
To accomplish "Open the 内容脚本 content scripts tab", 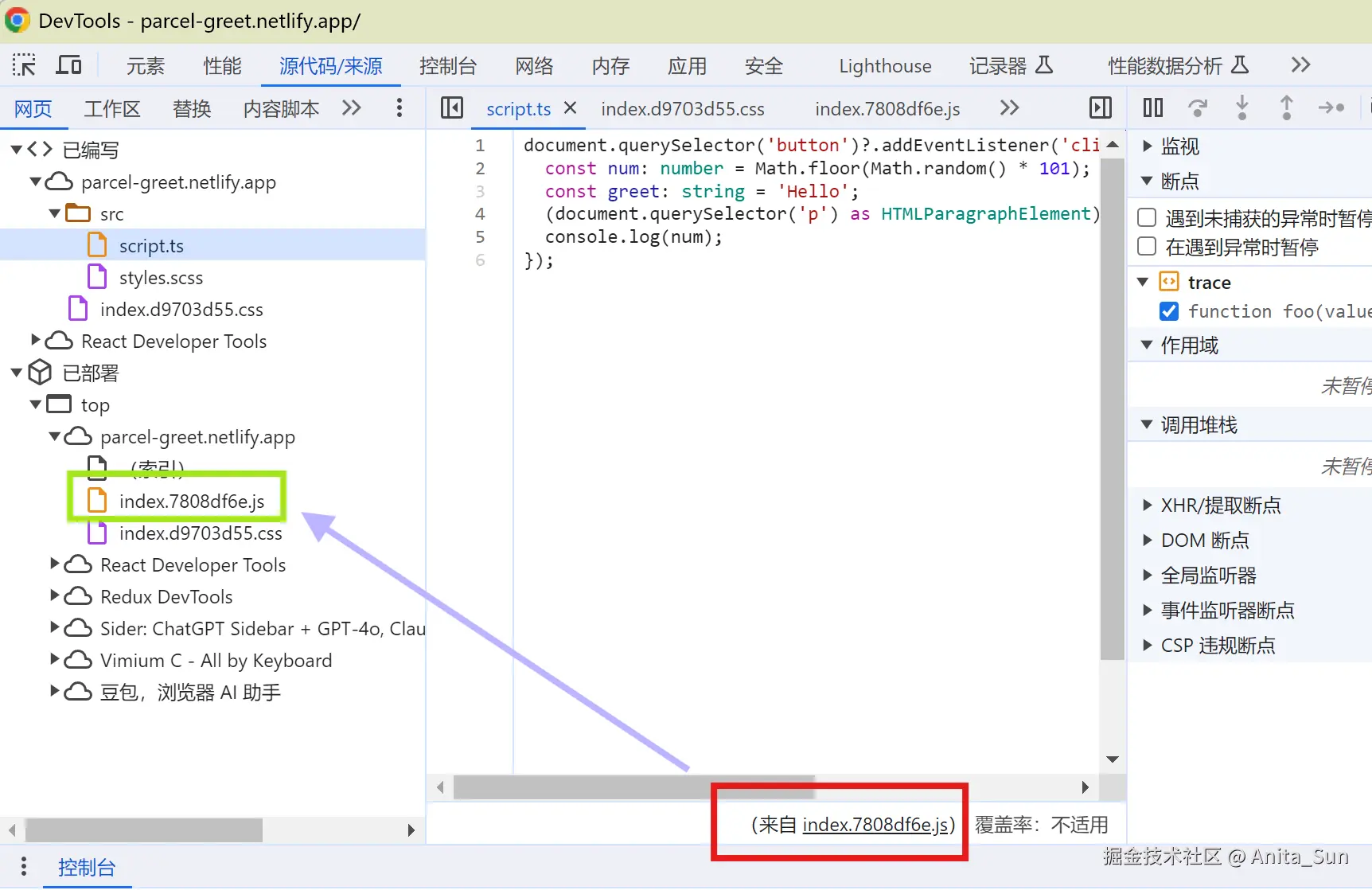I will tap(281, 108).
